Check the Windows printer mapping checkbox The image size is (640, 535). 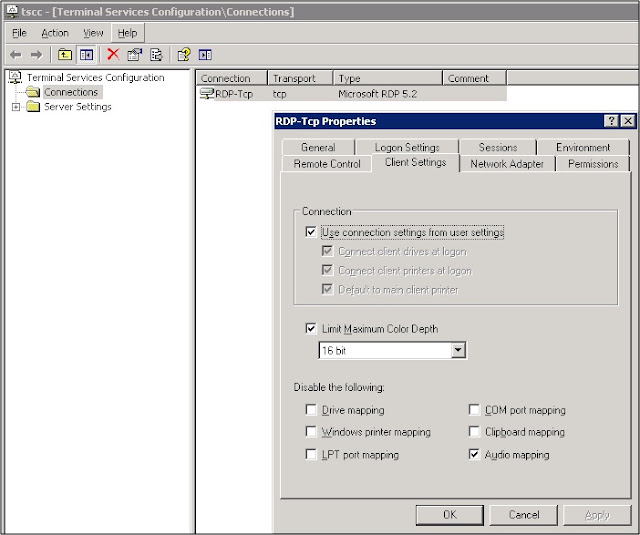click(311, 431)
